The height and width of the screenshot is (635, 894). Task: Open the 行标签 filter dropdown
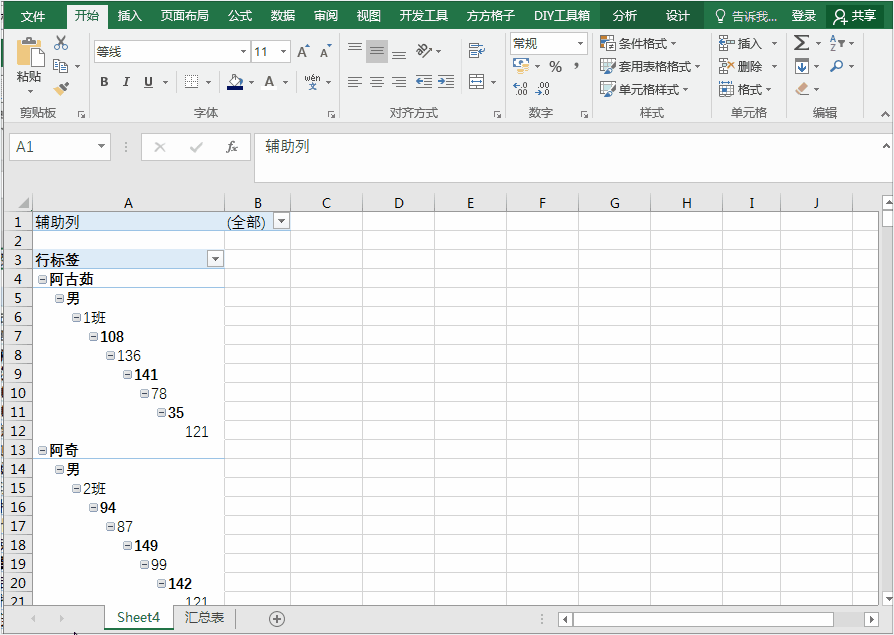215,259
